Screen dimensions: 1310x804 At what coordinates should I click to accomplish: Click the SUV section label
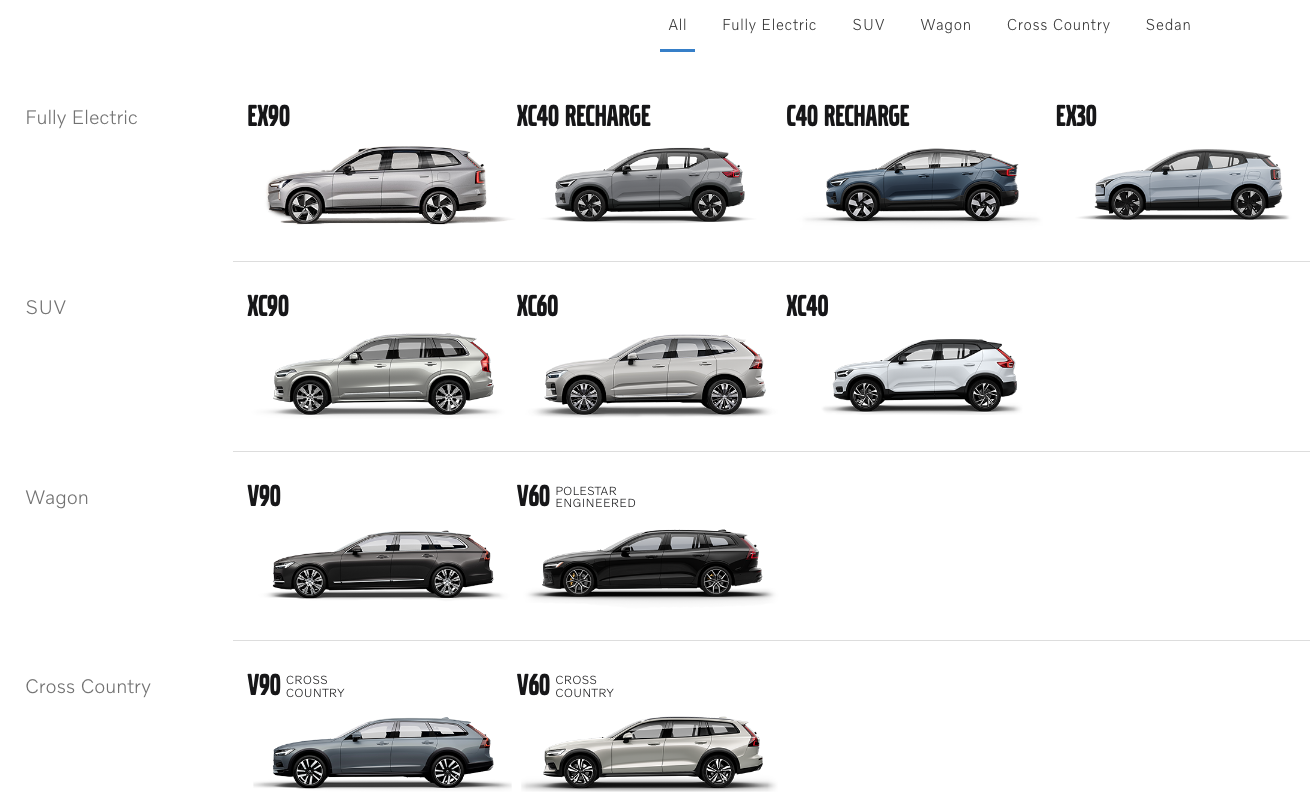pyautogui.click(x=46, y=308)
